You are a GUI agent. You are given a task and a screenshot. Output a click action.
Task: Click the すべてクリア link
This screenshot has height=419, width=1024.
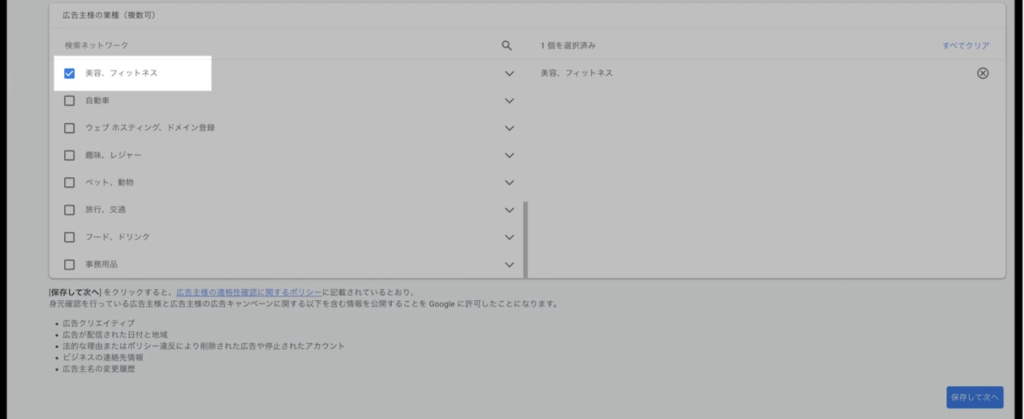click(965, 46)
